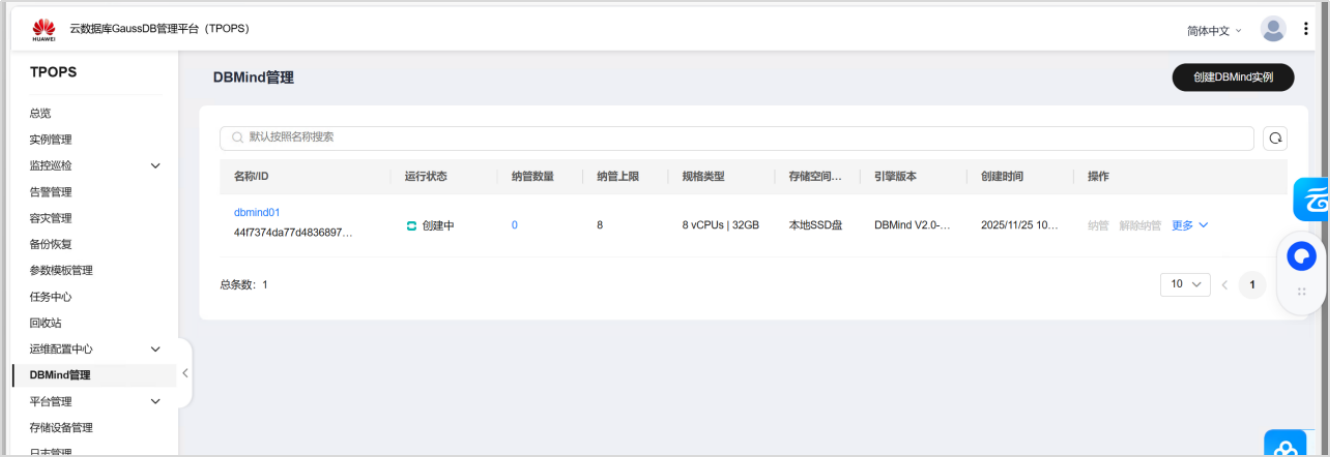This screenshot has height=459, width=1331.
Task: Click the TPOPS sidebar title
Action: click(53, 73)
